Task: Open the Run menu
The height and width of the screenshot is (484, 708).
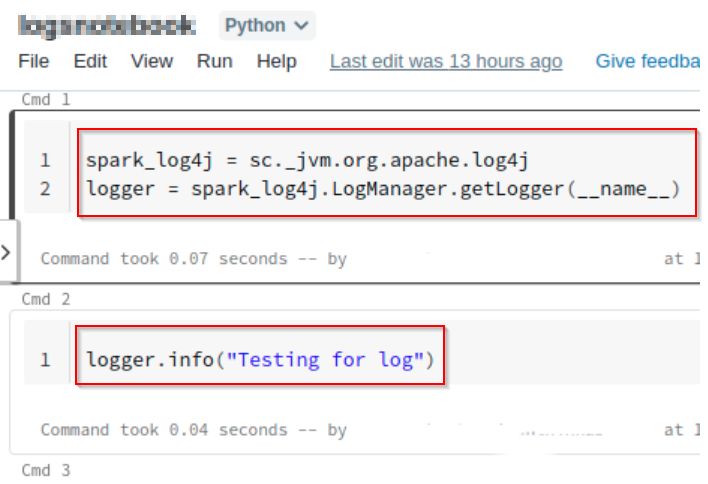Action: point(214,61)
